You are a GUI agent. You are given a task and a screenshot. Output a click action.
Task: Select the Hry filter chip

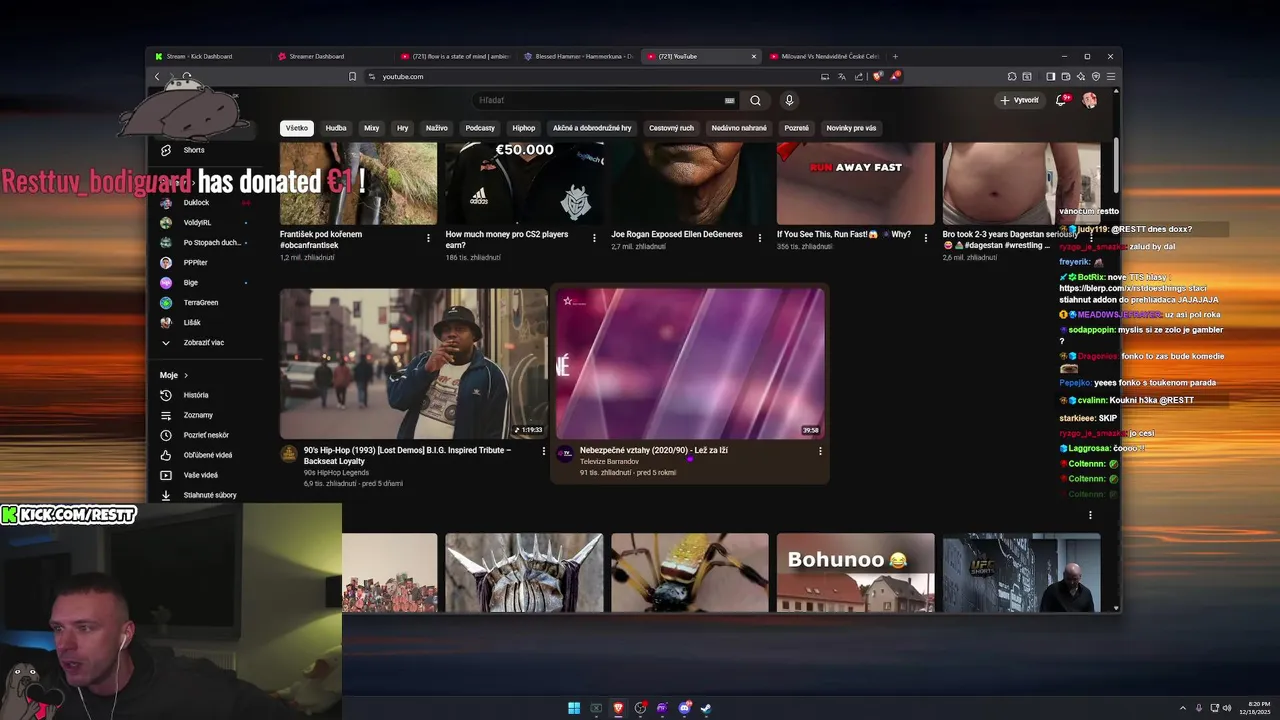tap(403, 128)
